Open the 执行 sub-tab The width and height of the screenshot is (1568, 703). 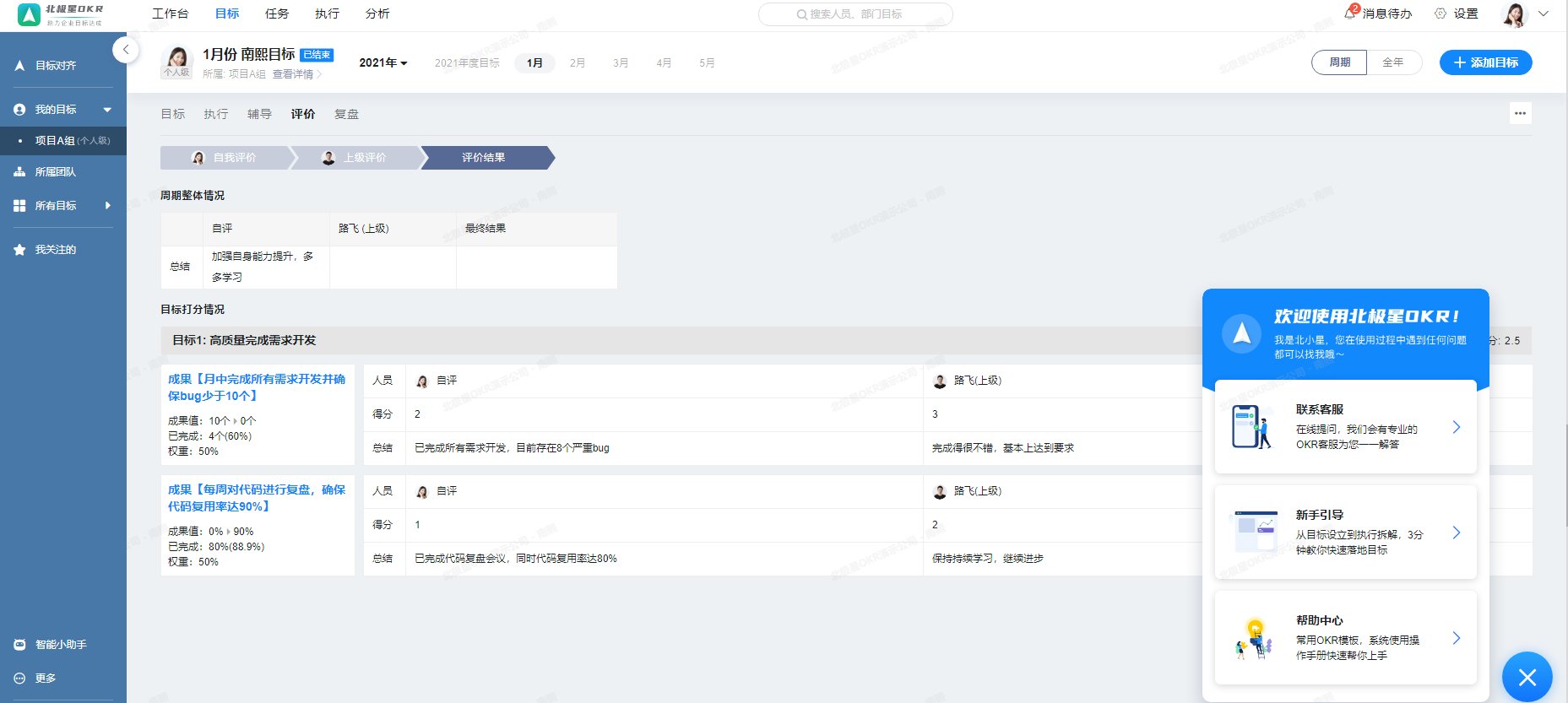click(216, 114)
